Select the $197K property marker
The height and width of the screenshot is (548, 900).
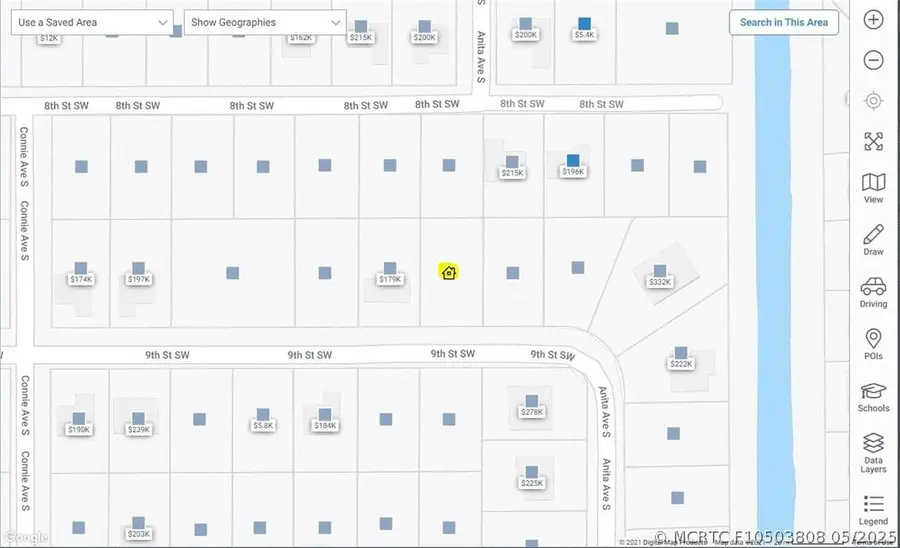138,274
